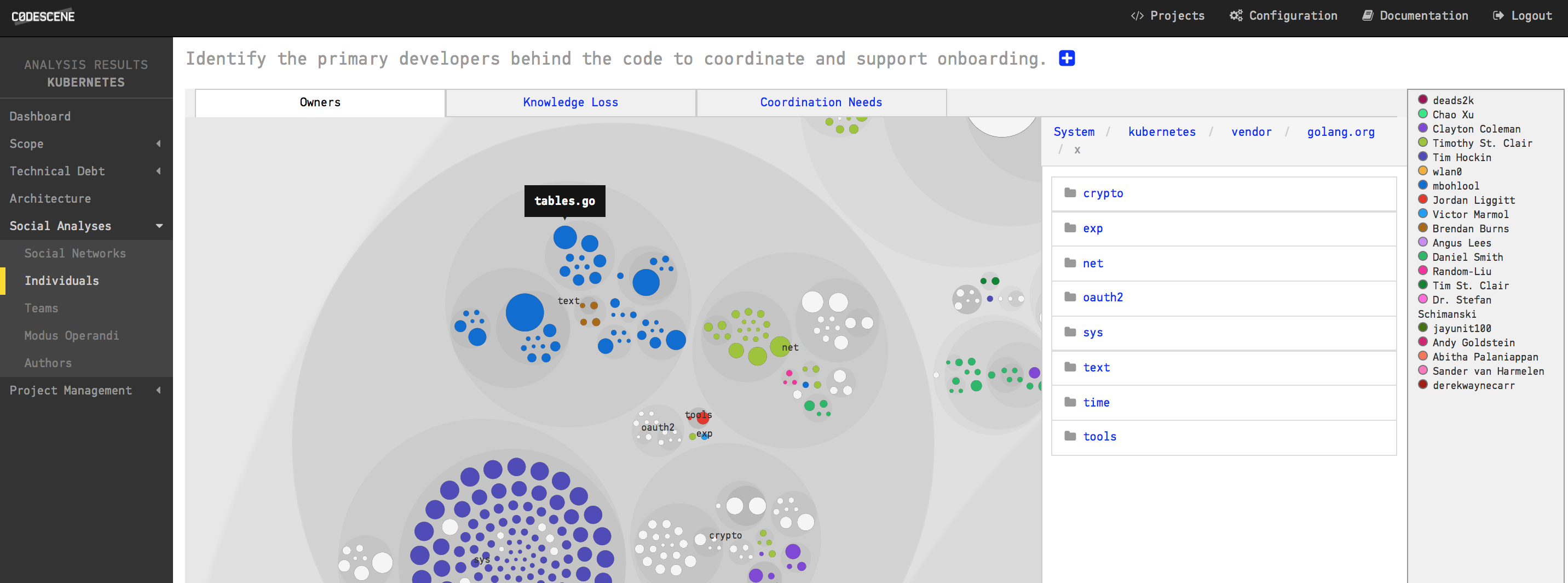Image resolution: width=1568 pixels, height=583 pixels.
Task: Select Individuals submenu item
Action: pos(61,281)
